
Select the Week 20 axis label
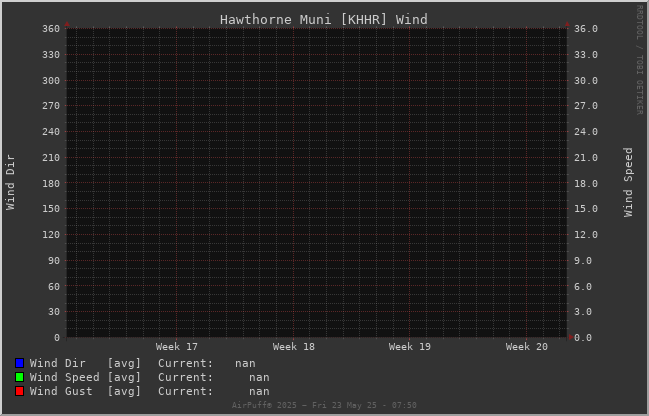click(526, 346)
